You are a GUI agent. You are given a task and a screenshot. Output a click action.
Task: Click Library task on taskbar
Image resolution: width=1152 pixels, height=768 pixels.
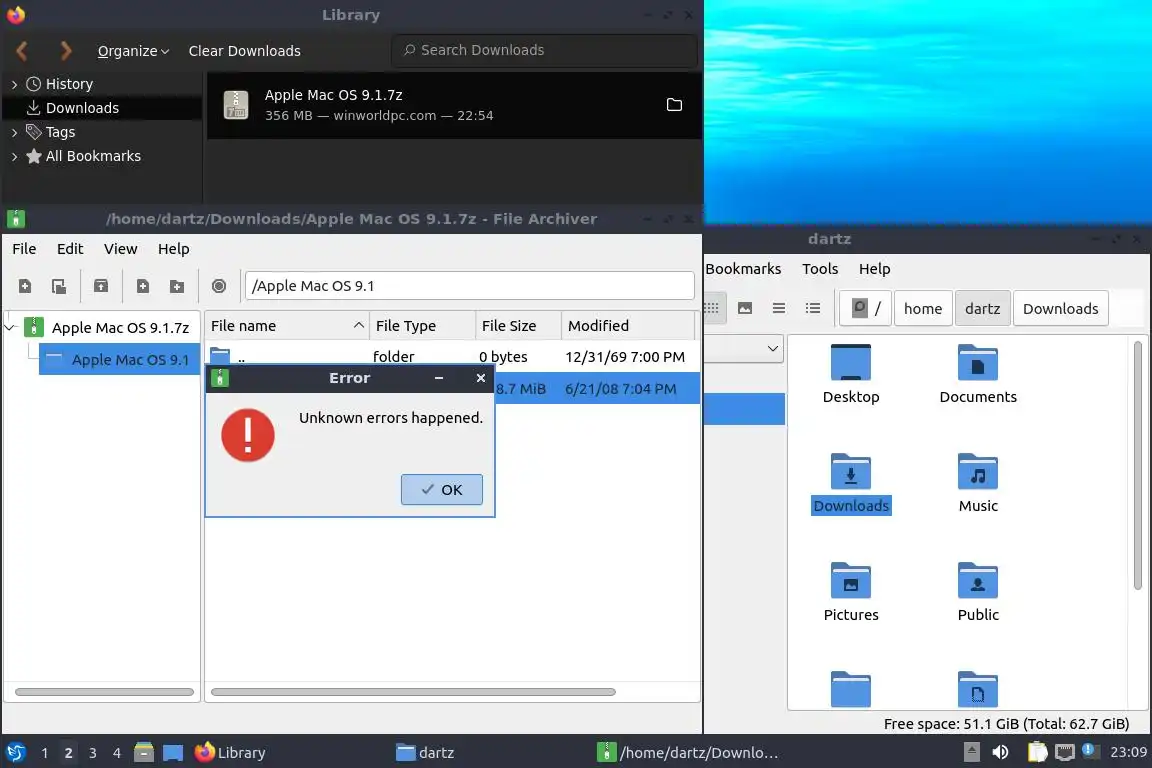tap(230, 753)
